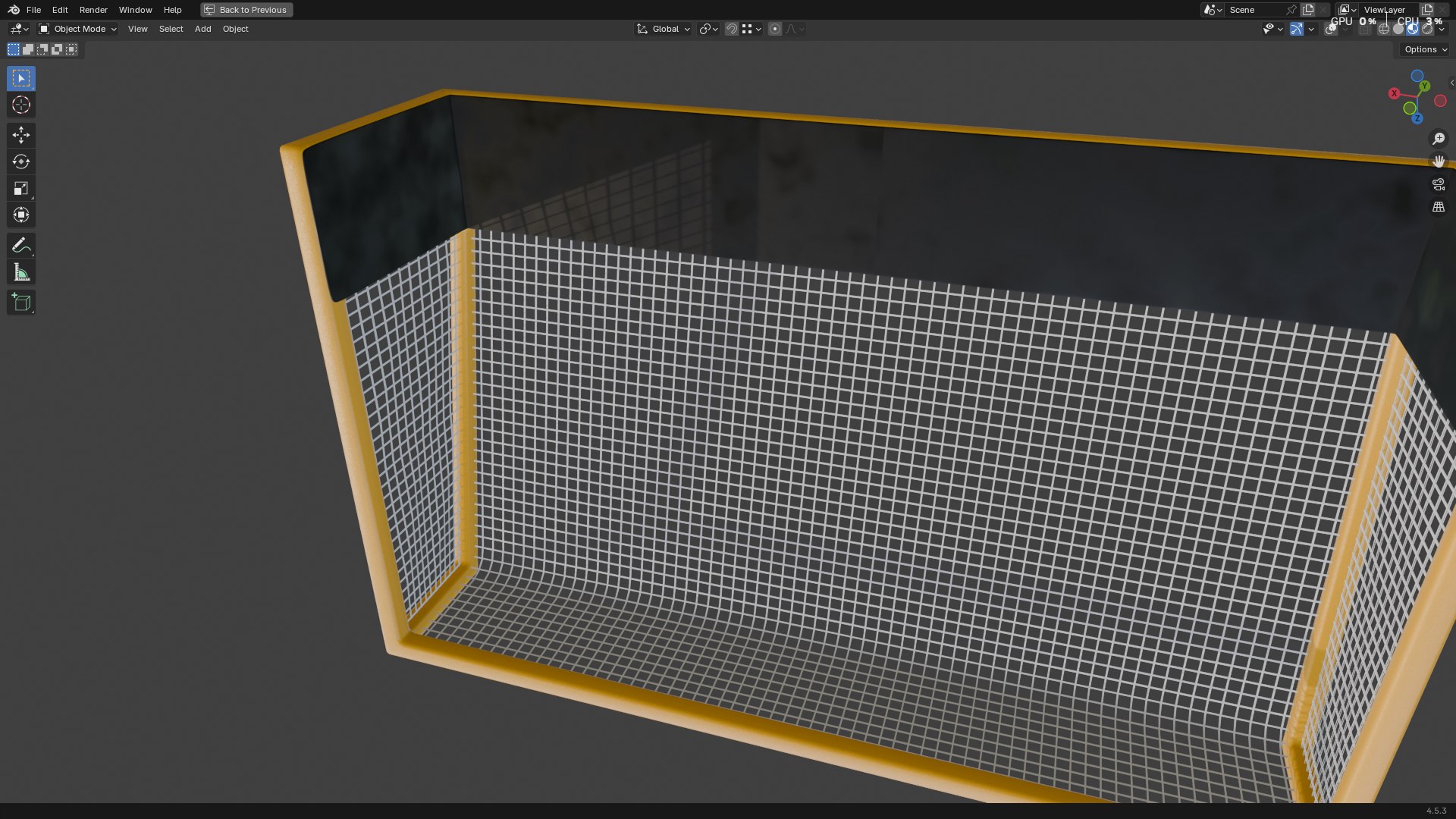Open the Edit menu
The image size is (1456, 819).
pyautogui.click(x=60, y=10)
